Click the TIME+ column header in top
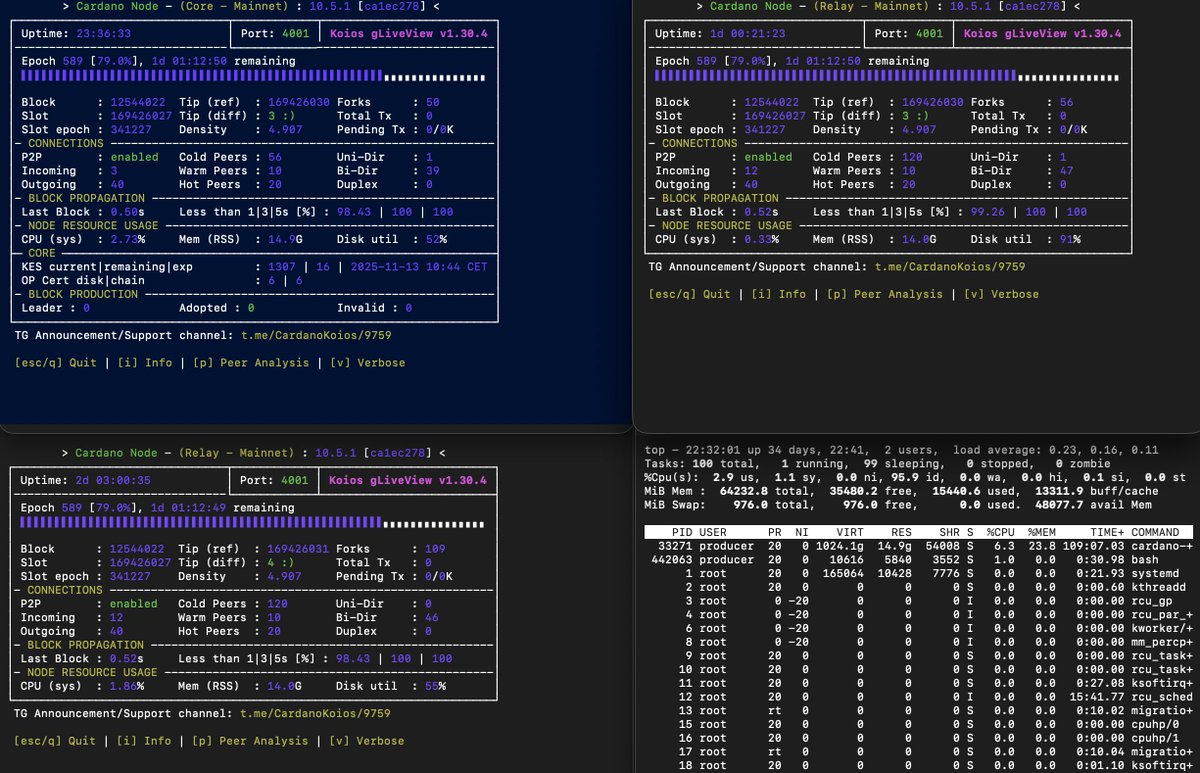 click(x=1105, y=533)
